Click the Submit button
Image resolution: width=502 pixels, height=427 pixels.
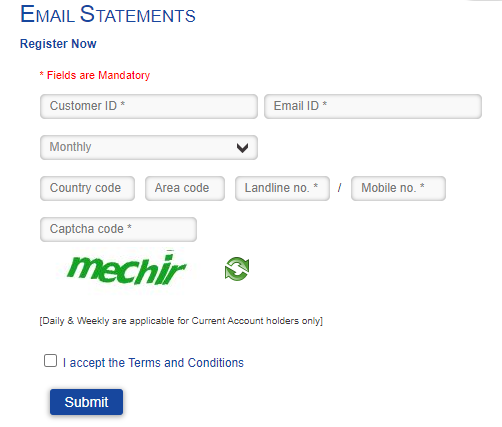click(86, 402)
